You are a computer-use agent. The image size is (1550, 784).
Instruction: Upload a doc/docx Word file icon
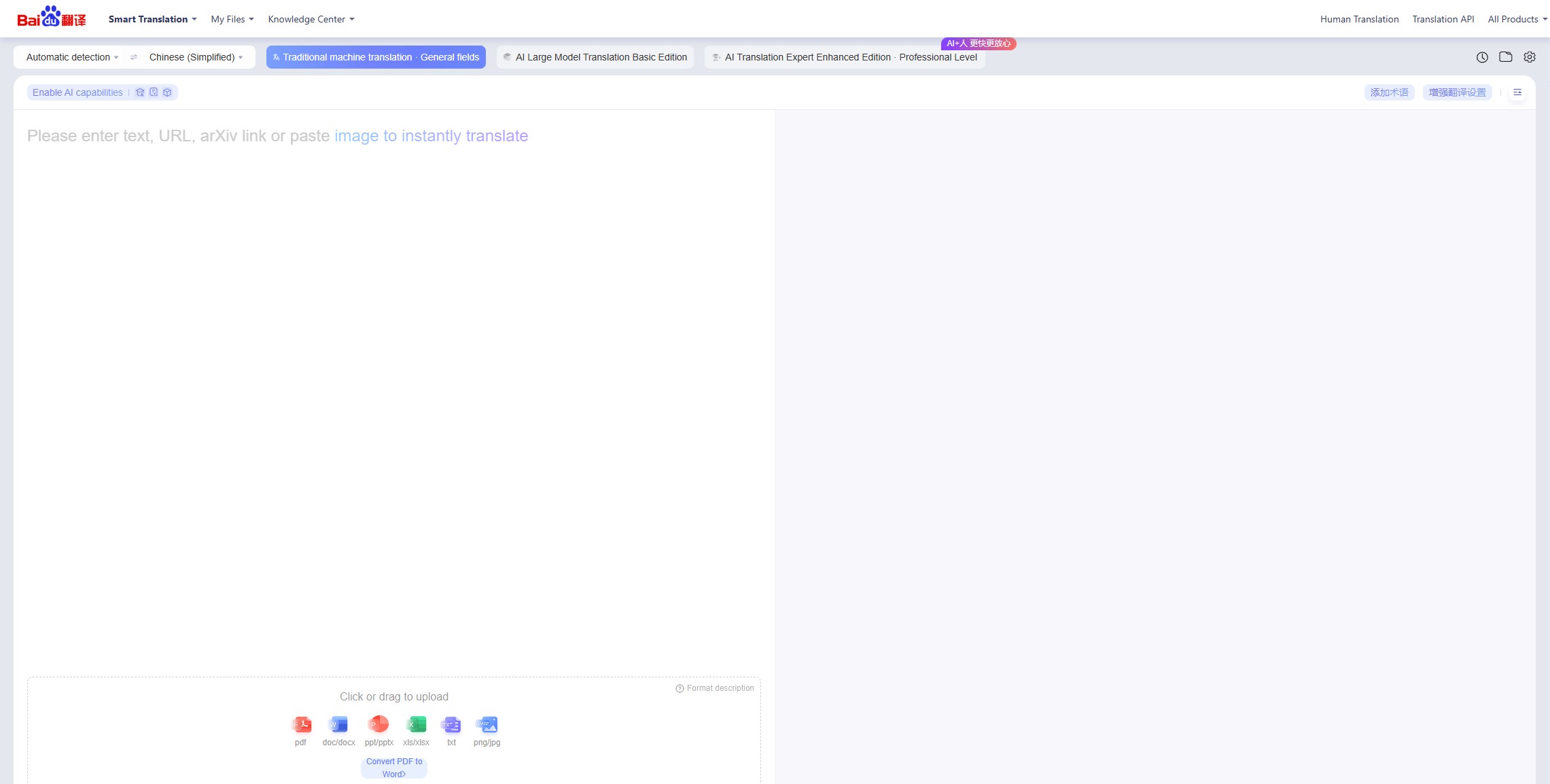pos(338,725)
